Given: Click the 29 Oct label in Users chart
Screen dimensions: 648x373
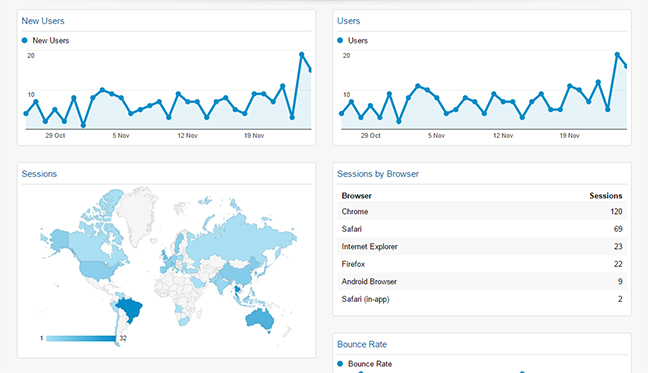Looking at the screenshot, I should pyautogui.click(x=370, y=135).
